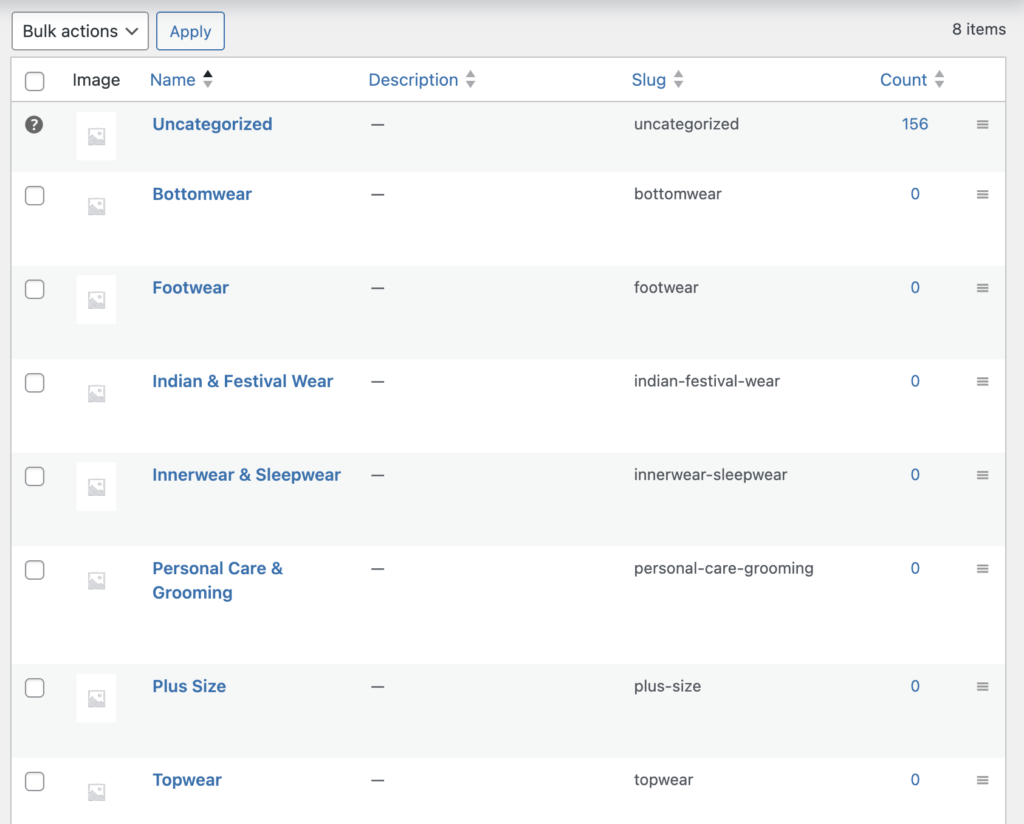Open the Uncategorized category
This screenshot has width=1024, height=824.
(212, 124)
